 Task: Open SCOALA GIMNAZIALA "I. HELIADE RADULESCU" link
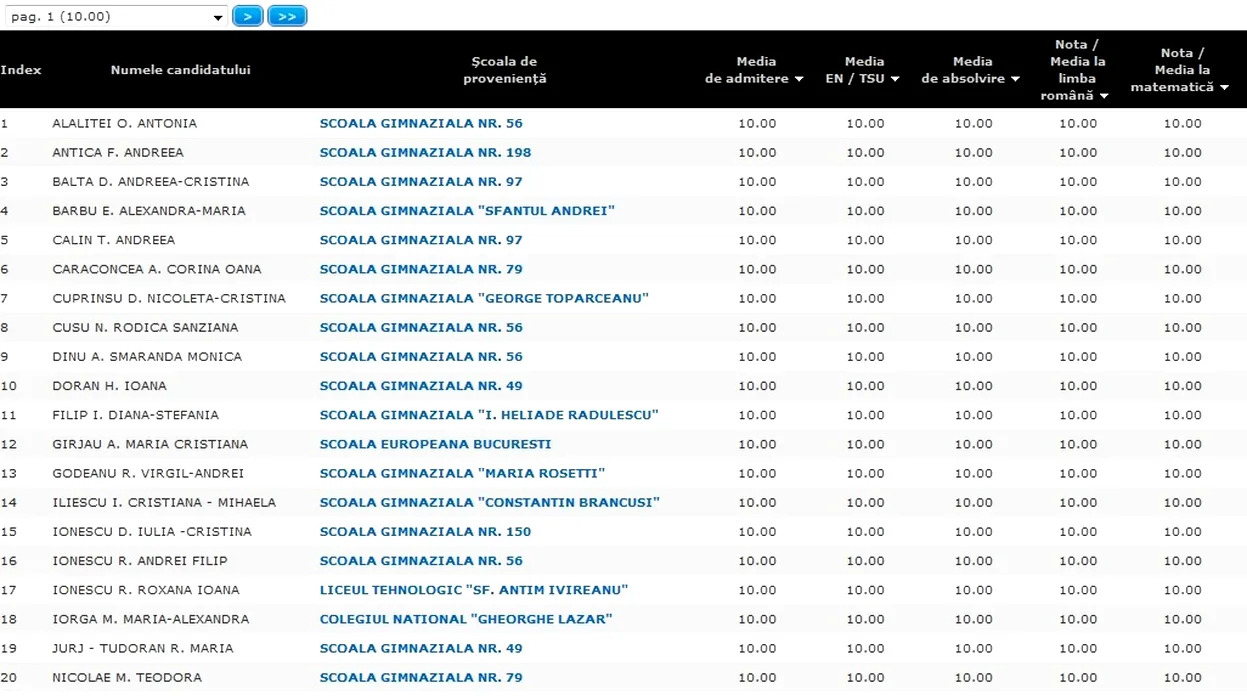[x=489, y=415]
